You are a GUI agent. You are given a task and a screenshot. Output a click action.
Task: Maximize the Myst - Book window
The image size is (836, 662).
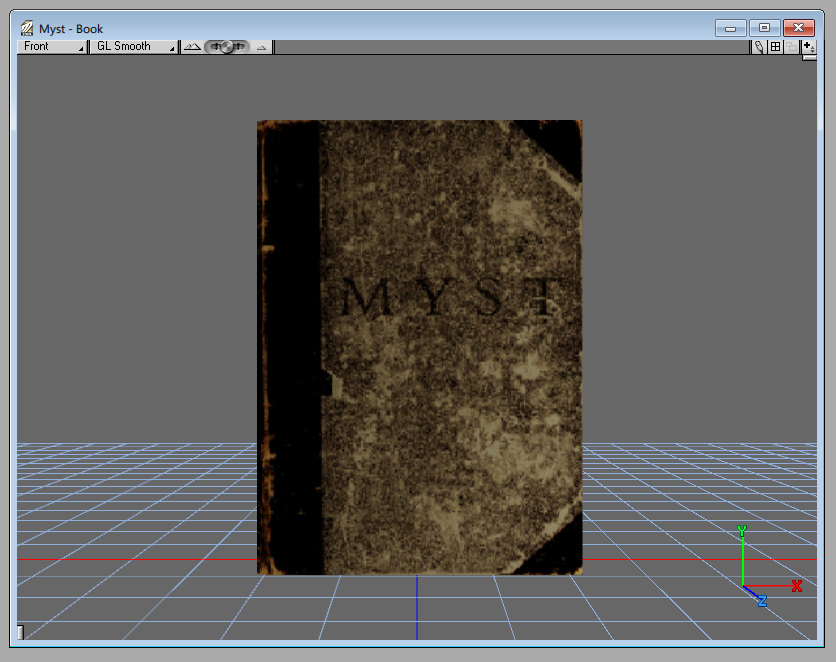(x=764, y=28)
